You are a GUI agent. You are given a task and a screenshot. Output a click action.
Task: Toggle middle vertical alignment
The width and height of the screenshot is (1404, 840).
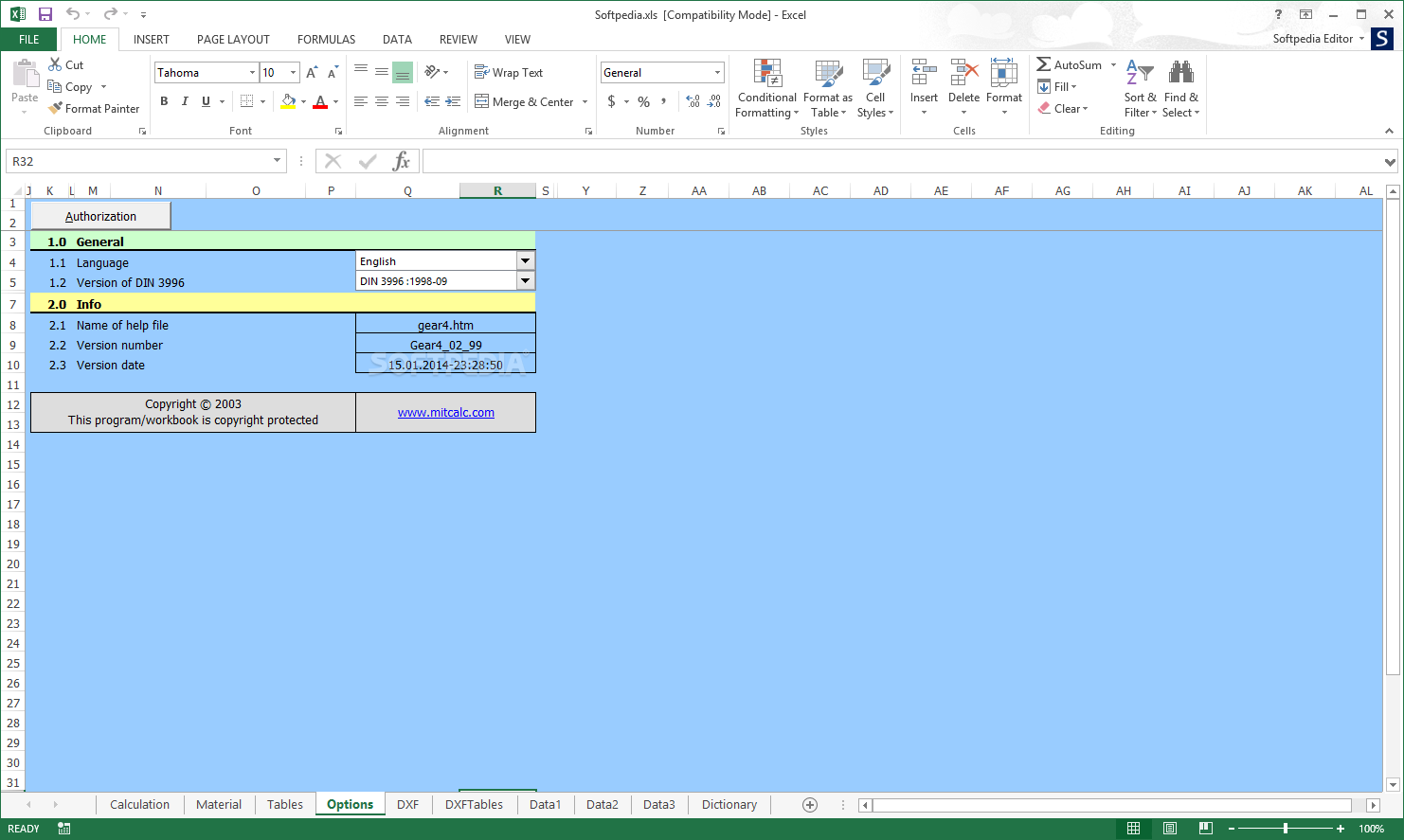(381, 72)
